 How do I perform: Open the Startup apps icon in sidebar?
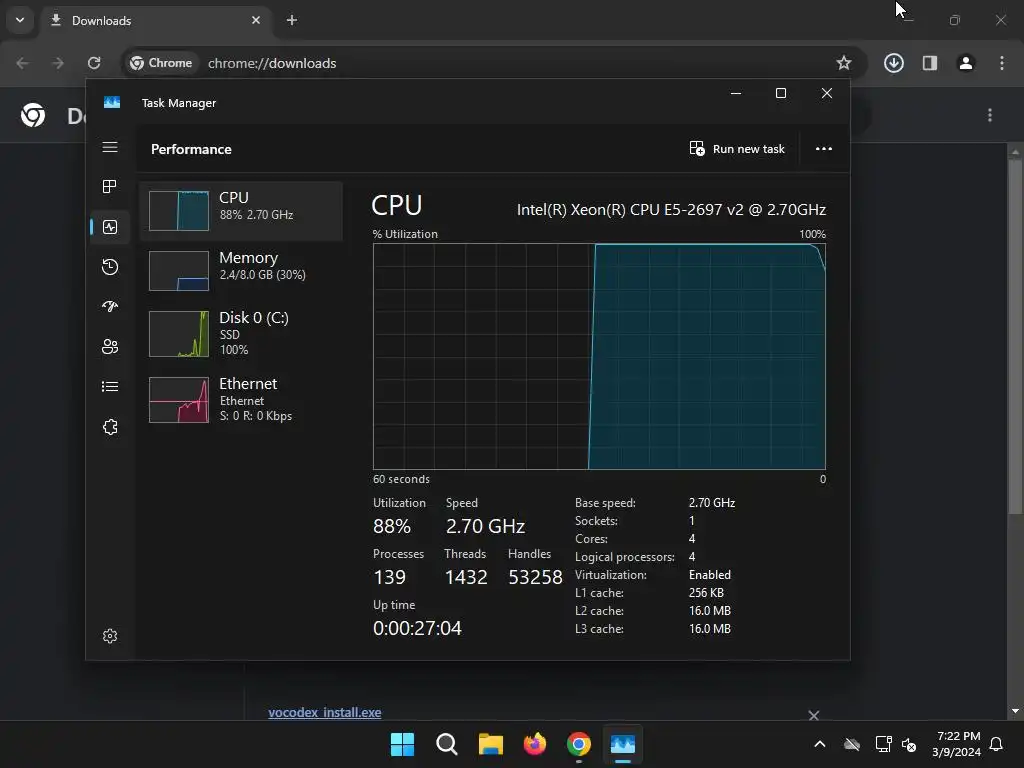(110, 306)
